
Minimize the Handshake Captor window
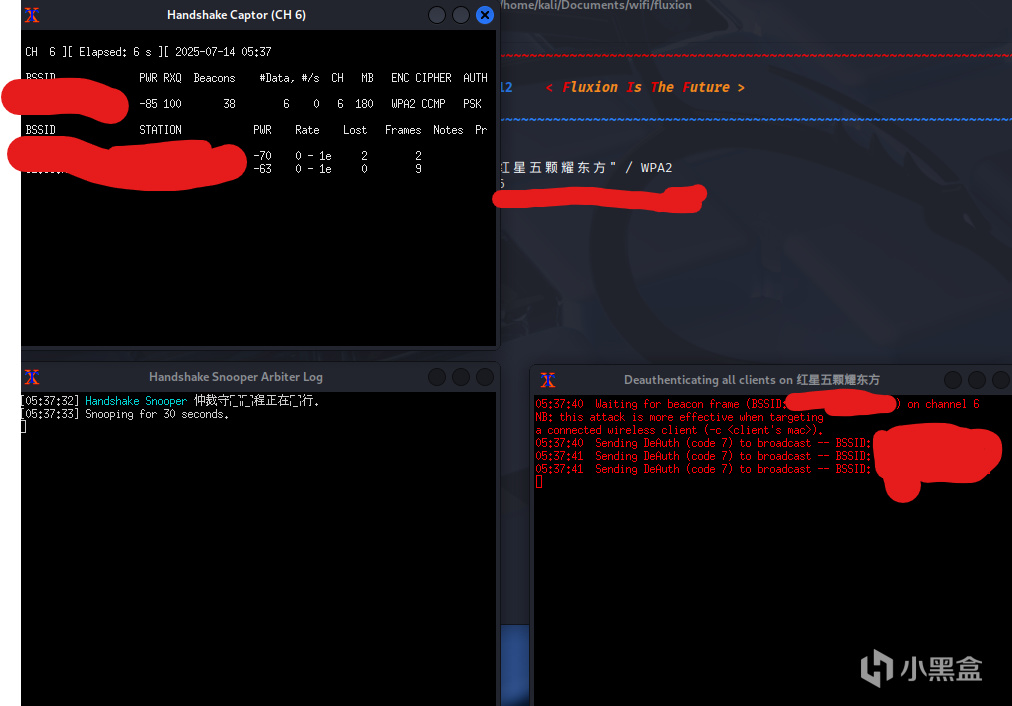pos(437,15)
